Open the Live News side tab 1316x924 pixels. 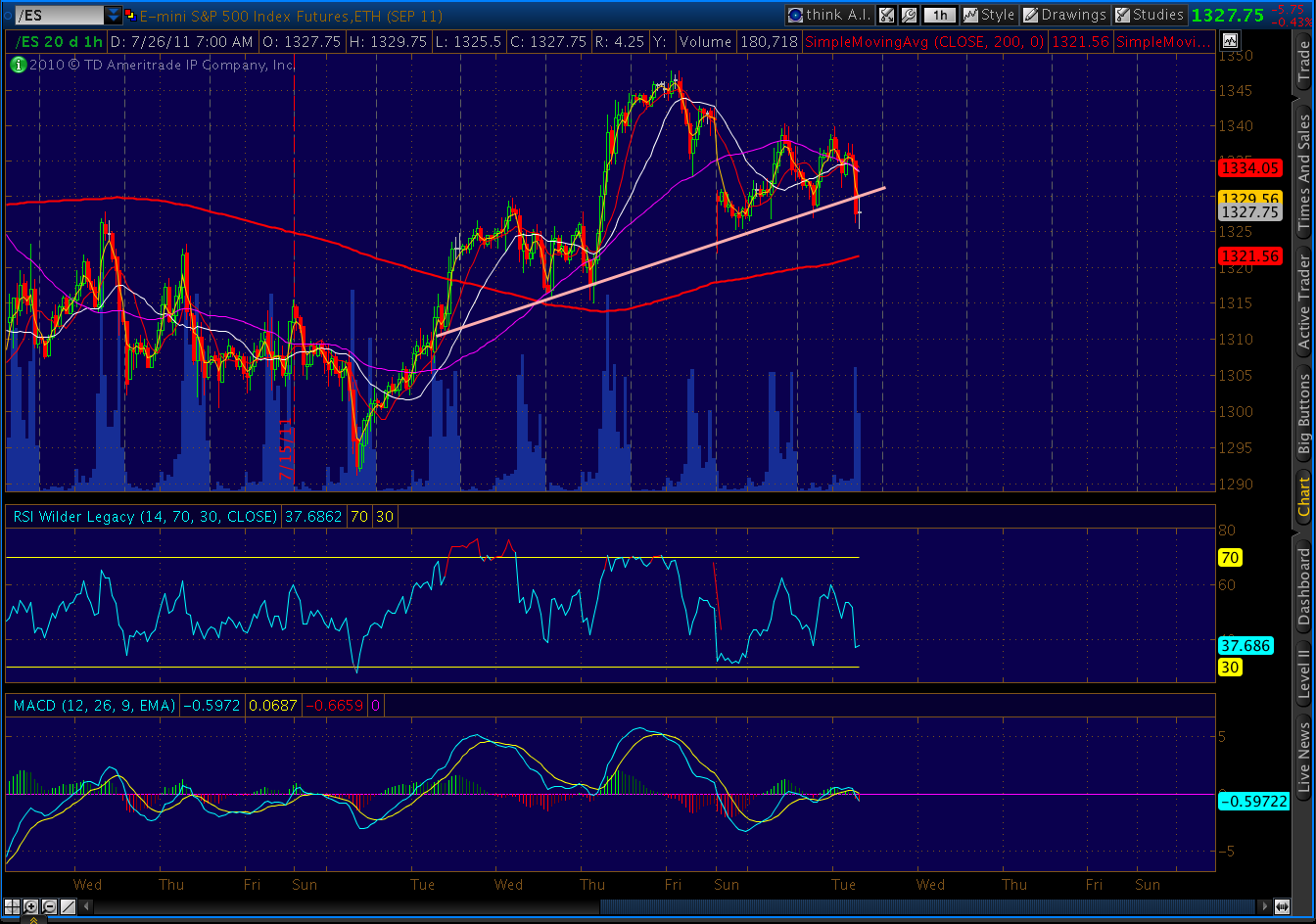[x=1303, y=759]
